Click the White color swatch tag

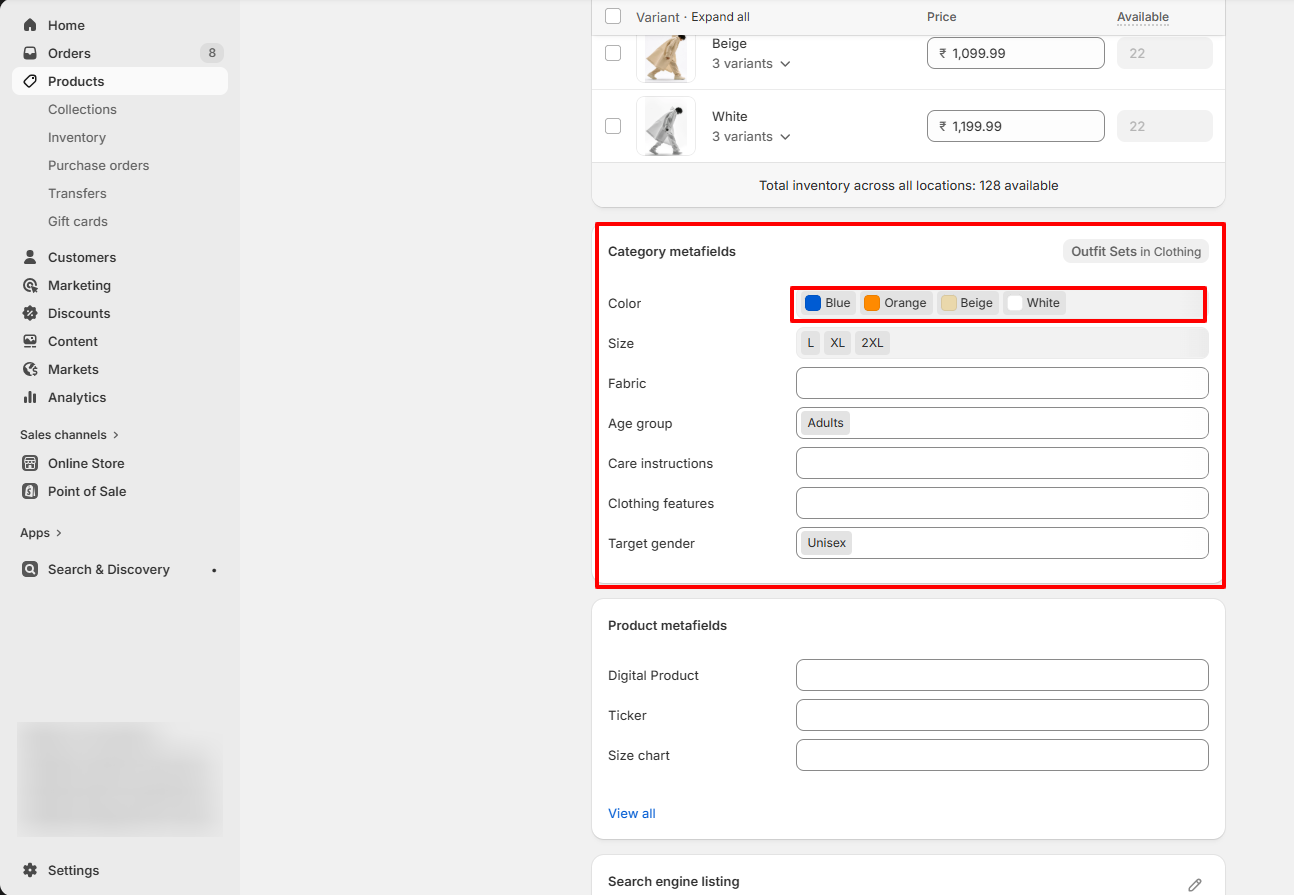[1034, 303]
